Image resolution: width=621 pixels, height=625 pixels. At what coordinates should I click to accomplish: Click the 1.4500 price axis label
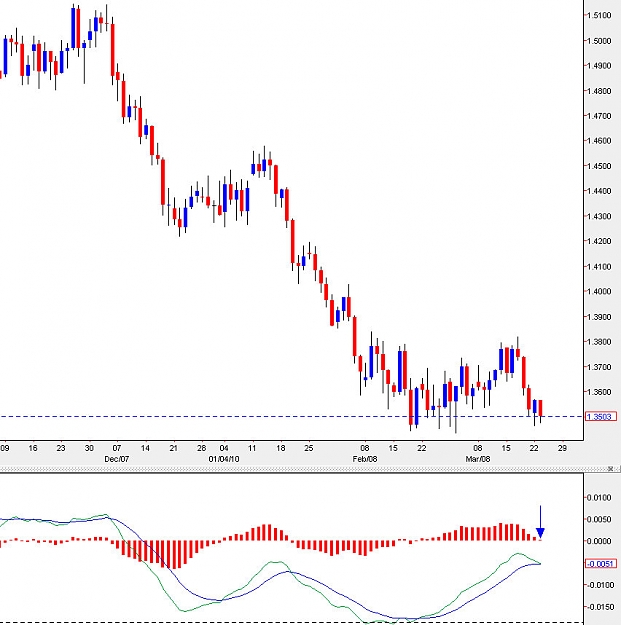tap(599, 166)
